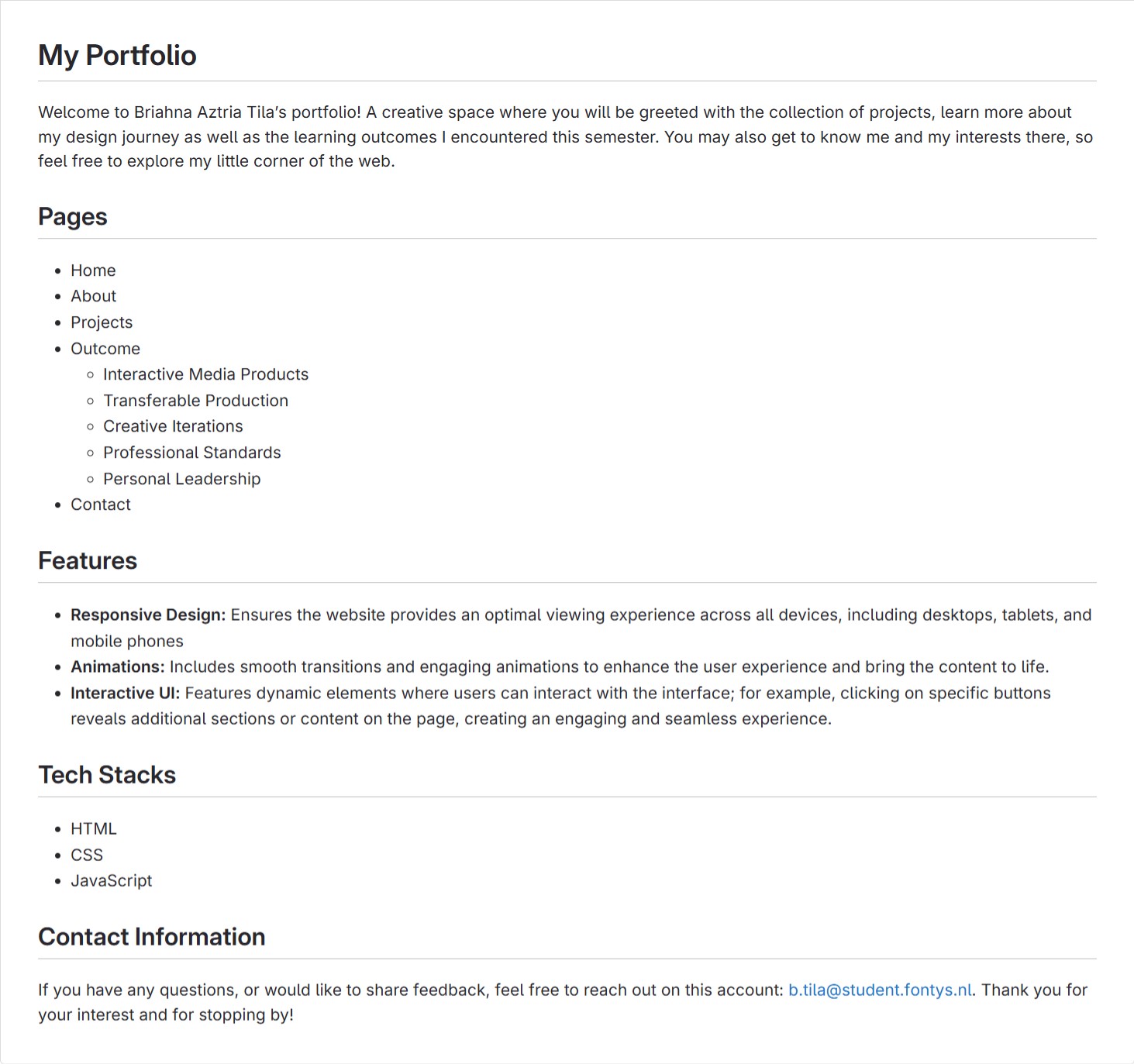Click Interactive Media Products sub-item
Image resolution: width=1134 pixels, height=1064 pixels.
pos(205,374)
